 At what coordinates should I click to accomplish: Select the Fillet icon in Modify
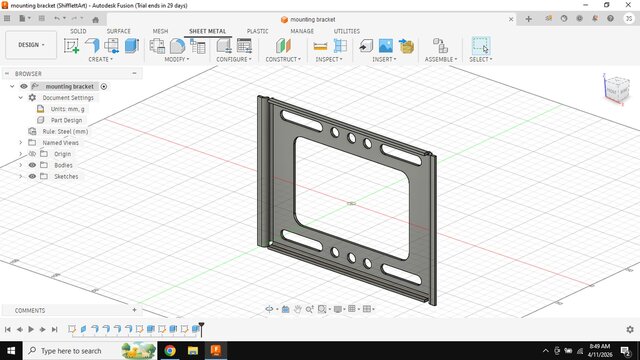coord(177,46)
